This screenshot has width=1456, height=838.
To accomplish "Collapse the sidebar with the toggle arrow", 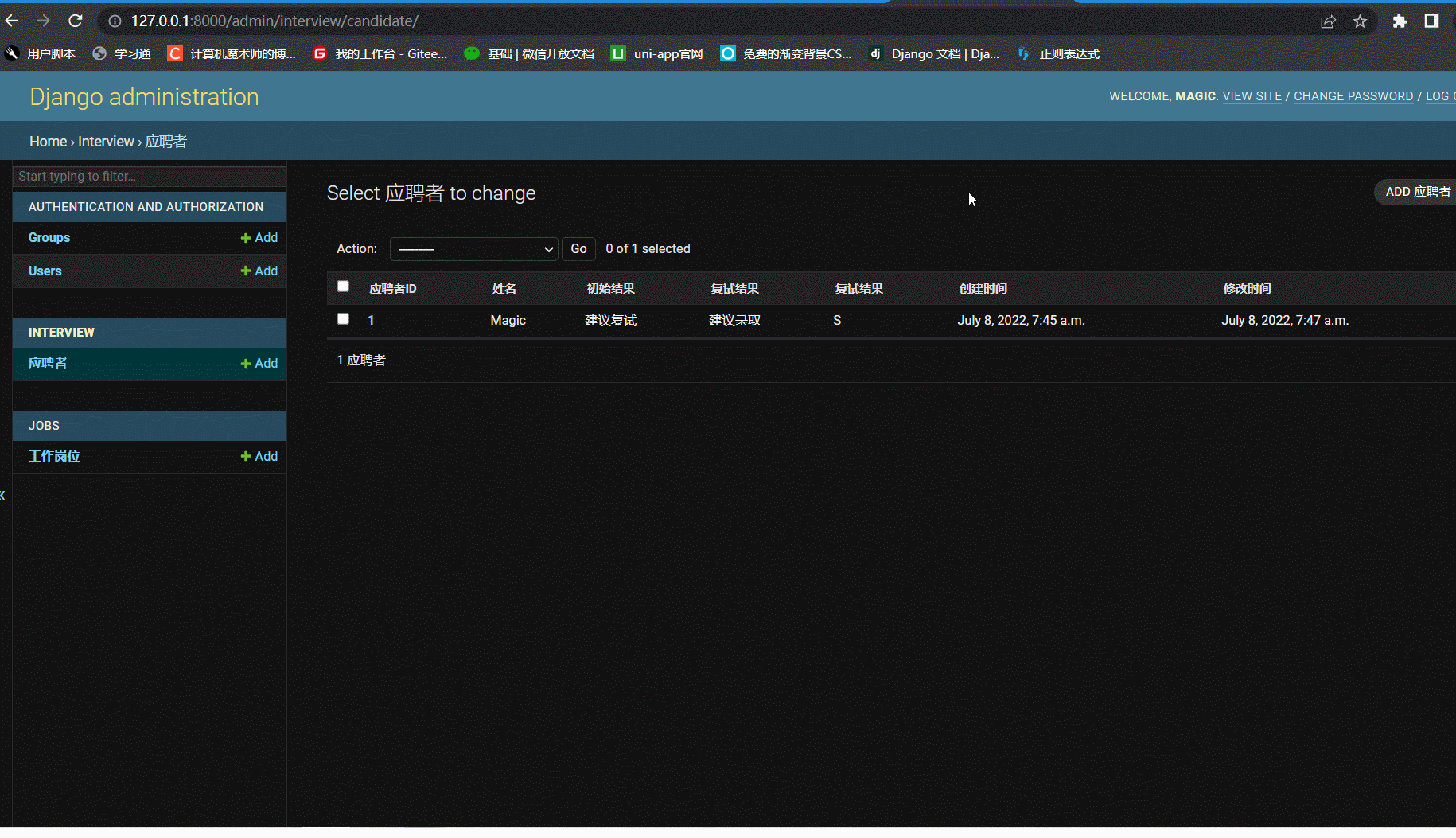I will coord(2,495).
